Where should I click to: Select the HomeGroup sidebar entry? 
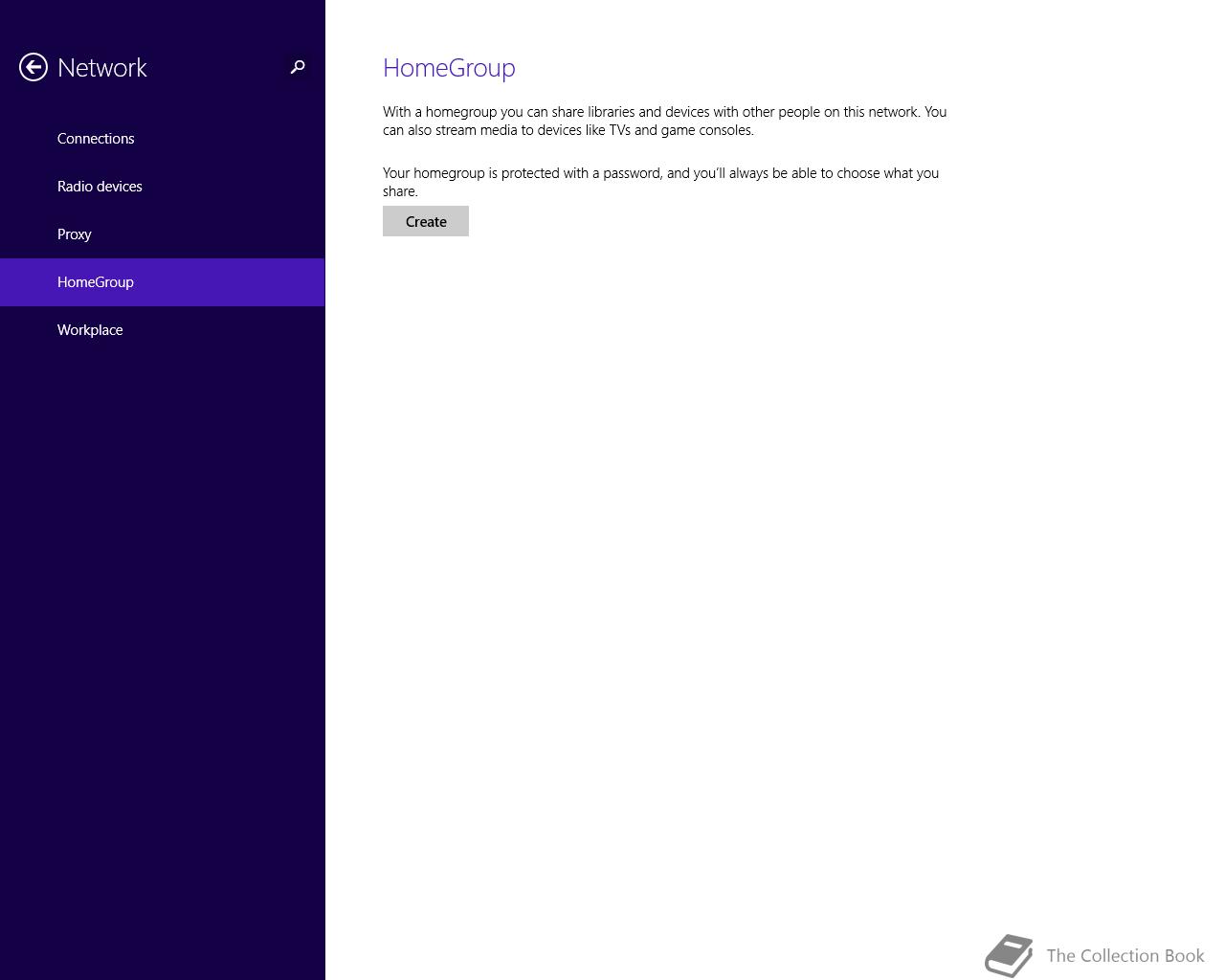point(163,282)
